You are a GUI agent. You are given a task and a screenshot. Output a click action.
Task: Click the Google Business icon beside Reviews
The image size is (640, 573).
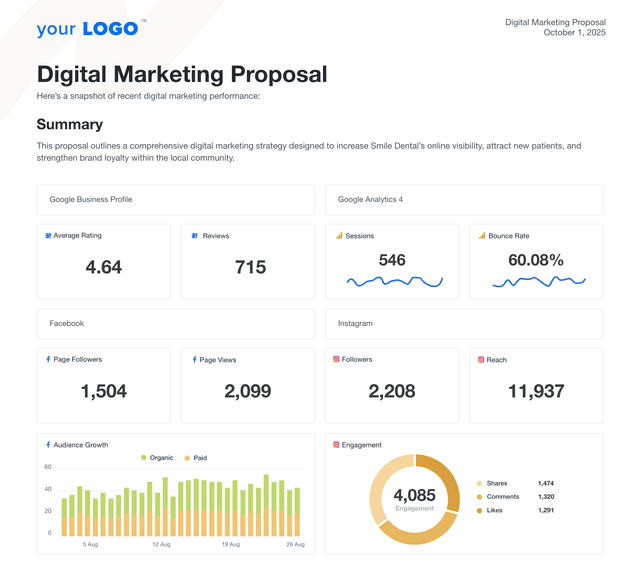coord(196,236)
